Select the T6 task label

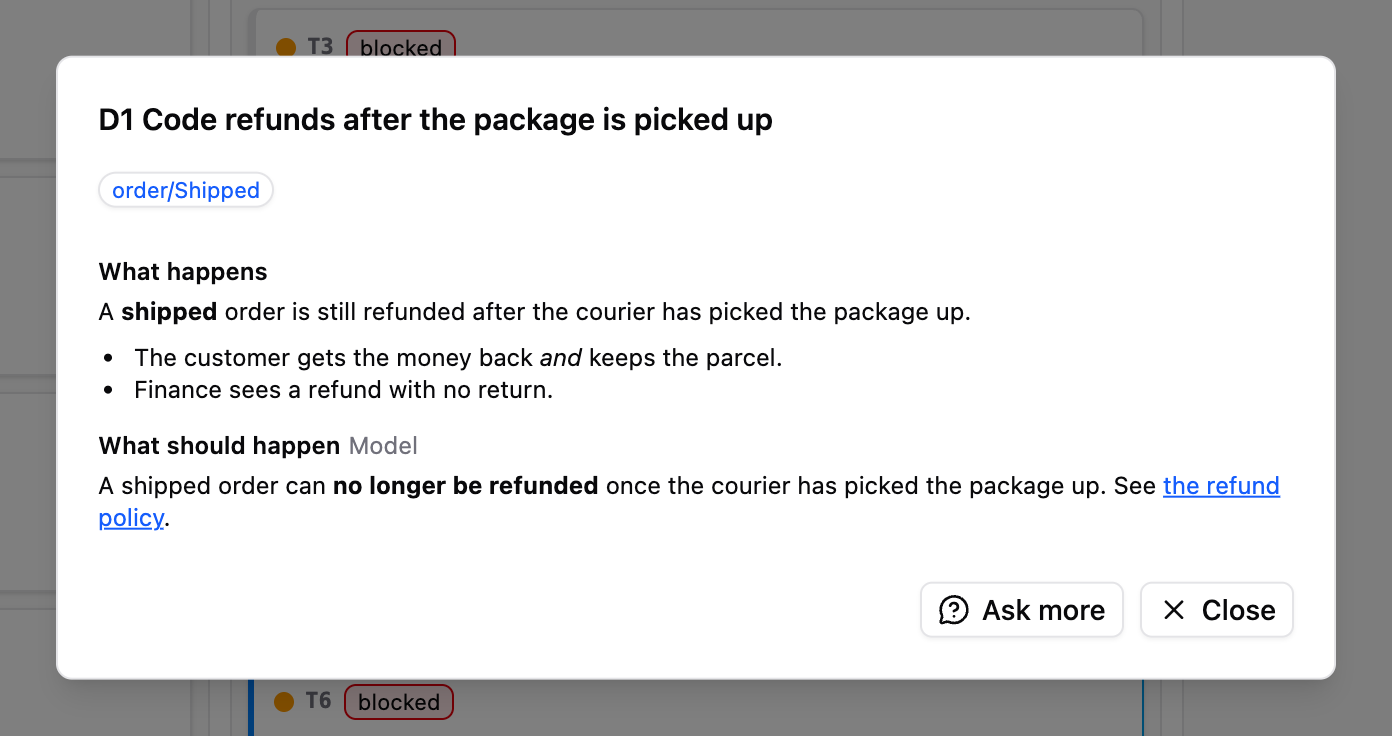pos(318,701)
